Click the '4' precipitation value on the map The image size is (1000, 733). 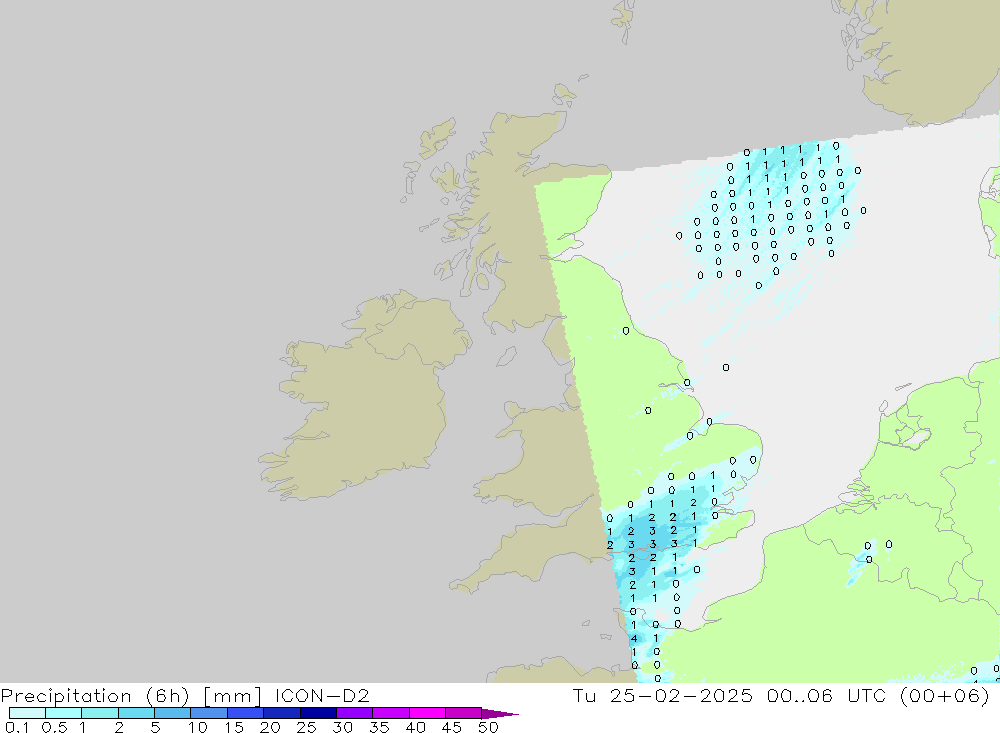click(634, 639)
